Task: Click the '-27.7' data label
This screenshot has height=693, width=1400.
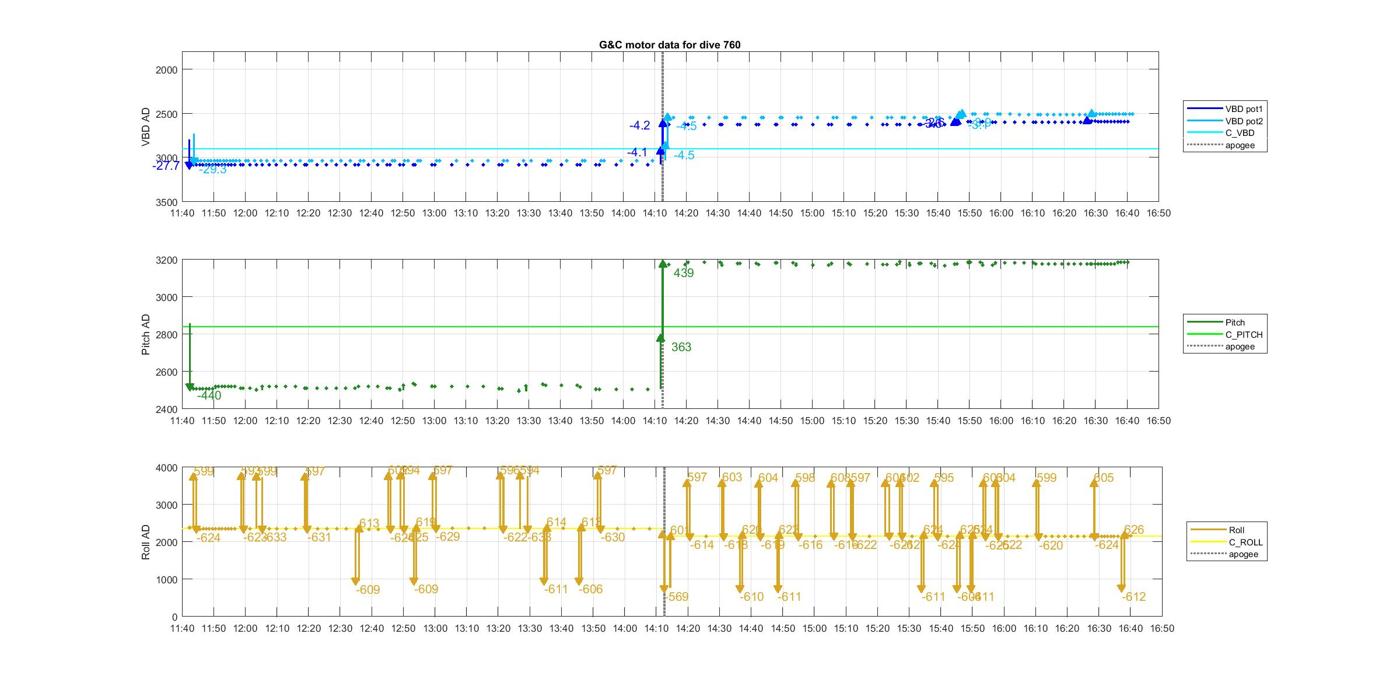Action: pos(166,166)
